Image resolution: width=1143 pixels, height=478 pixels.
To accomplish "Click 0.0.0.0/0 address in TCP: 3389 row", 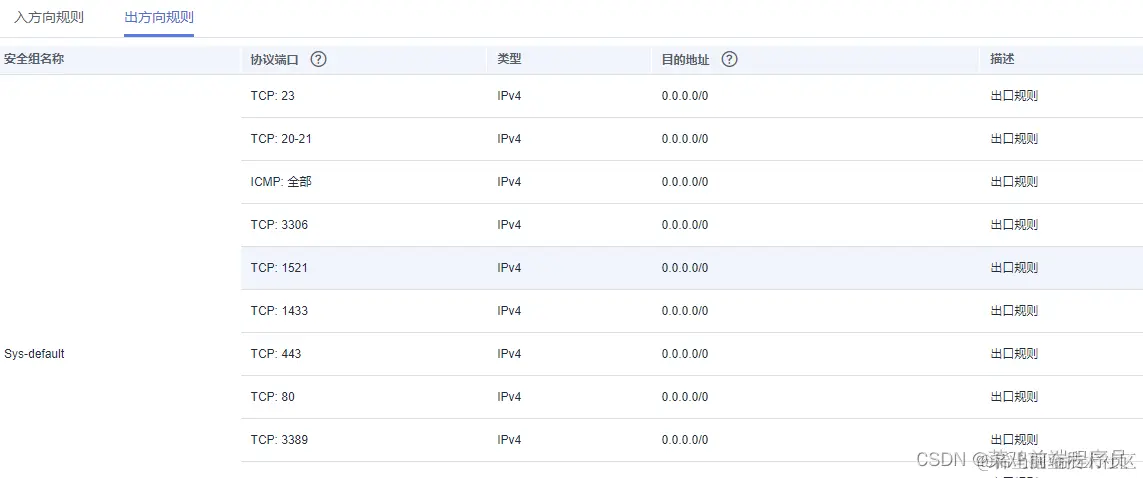I will 685,439.
